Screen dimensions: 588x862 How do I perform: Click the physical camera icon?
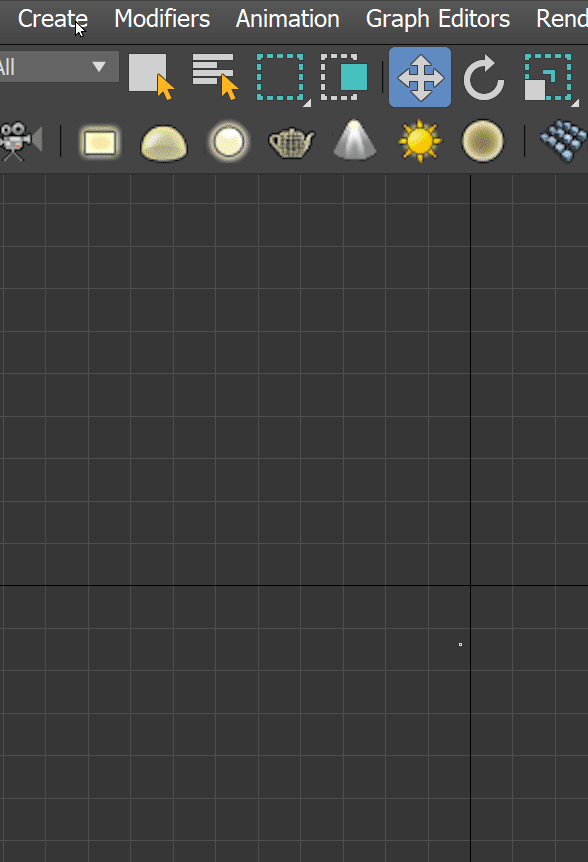(20, 141)
